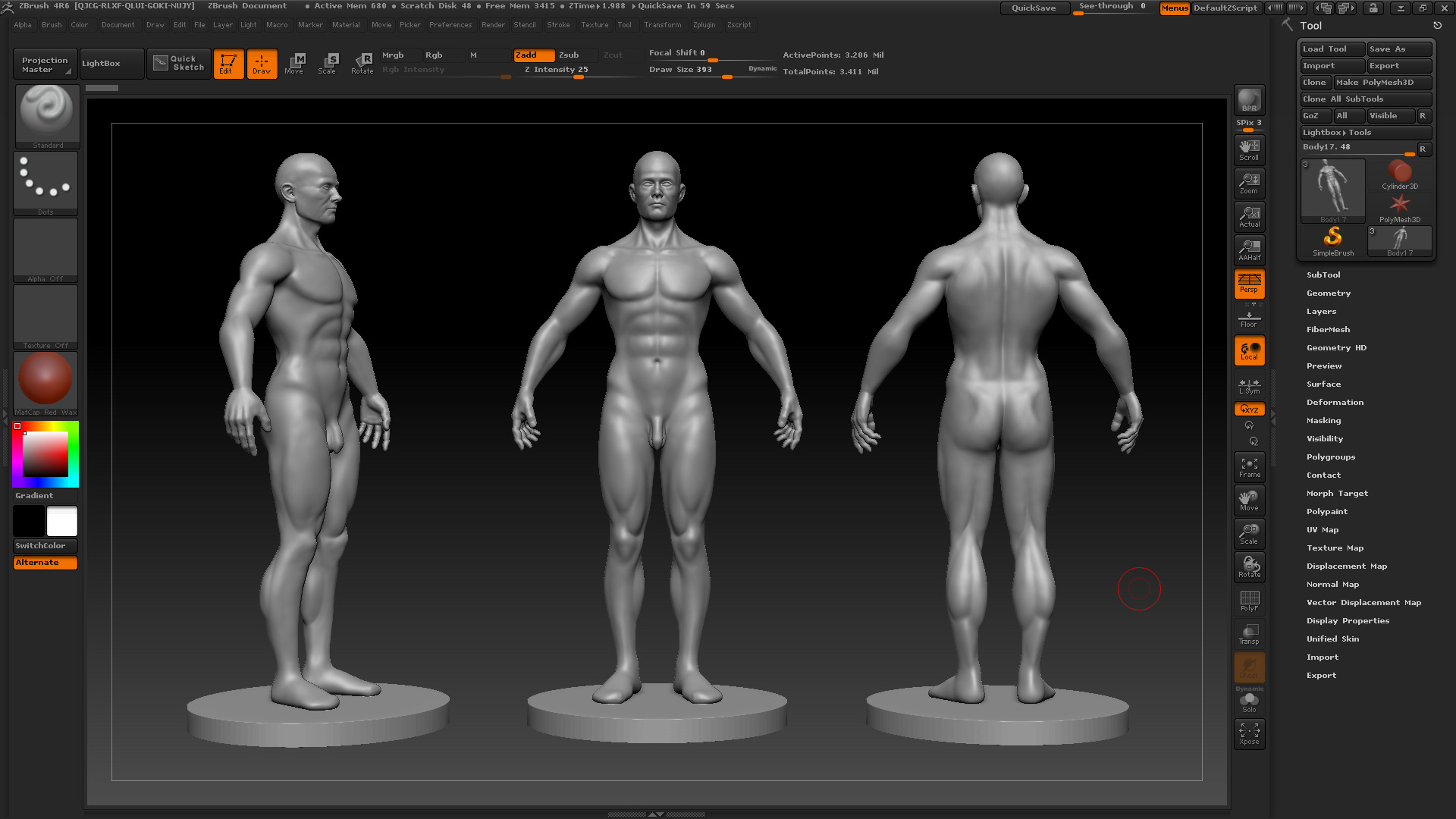Screen dimensions: 1456x819
Task: Click the AAHalf icon
Action: [1249, 249]
